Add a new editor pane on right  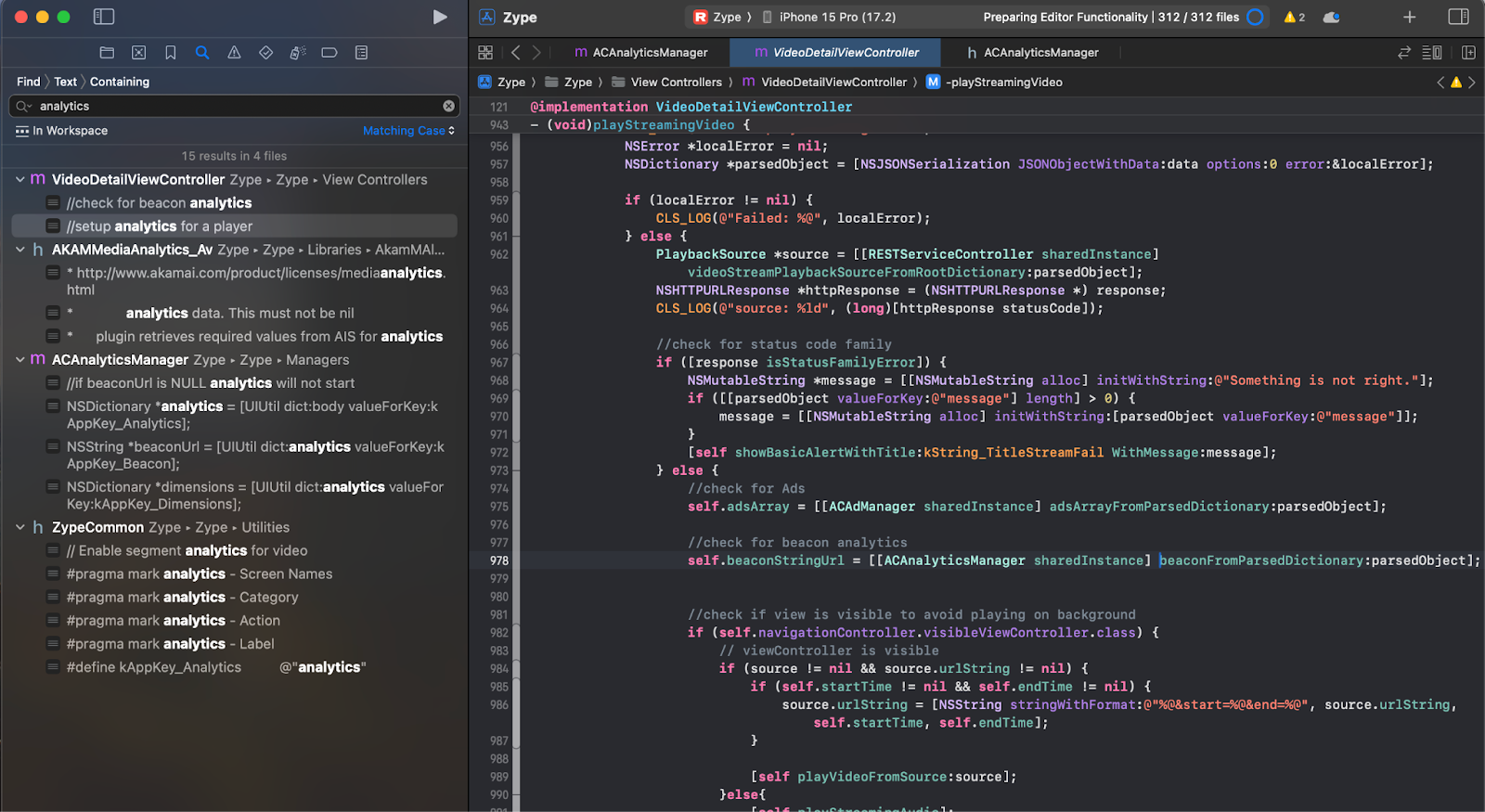(x=1468, y=53)
